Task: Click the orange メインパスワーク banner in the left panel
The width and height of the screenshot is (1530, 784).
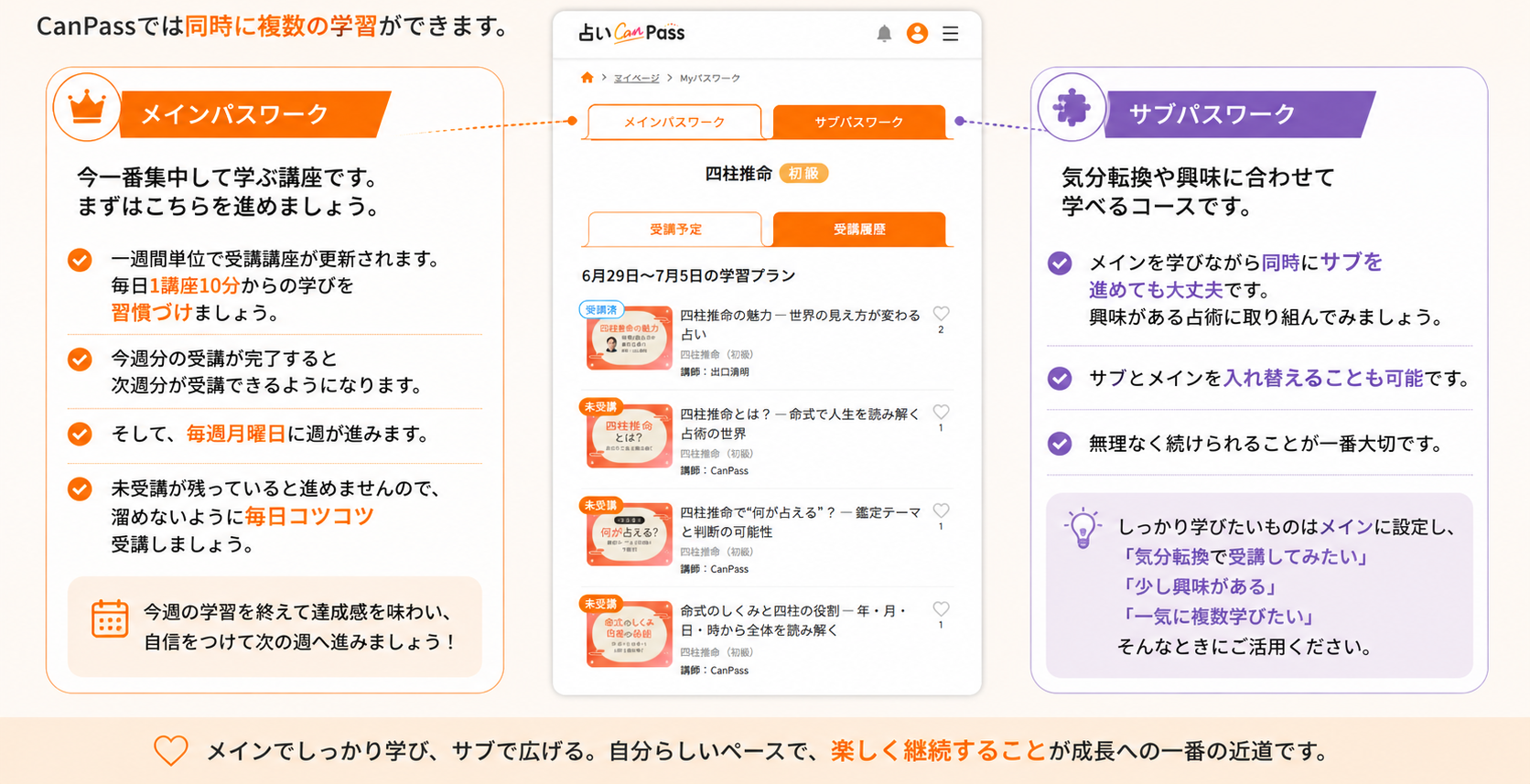Action: click(x=255, y=114)
